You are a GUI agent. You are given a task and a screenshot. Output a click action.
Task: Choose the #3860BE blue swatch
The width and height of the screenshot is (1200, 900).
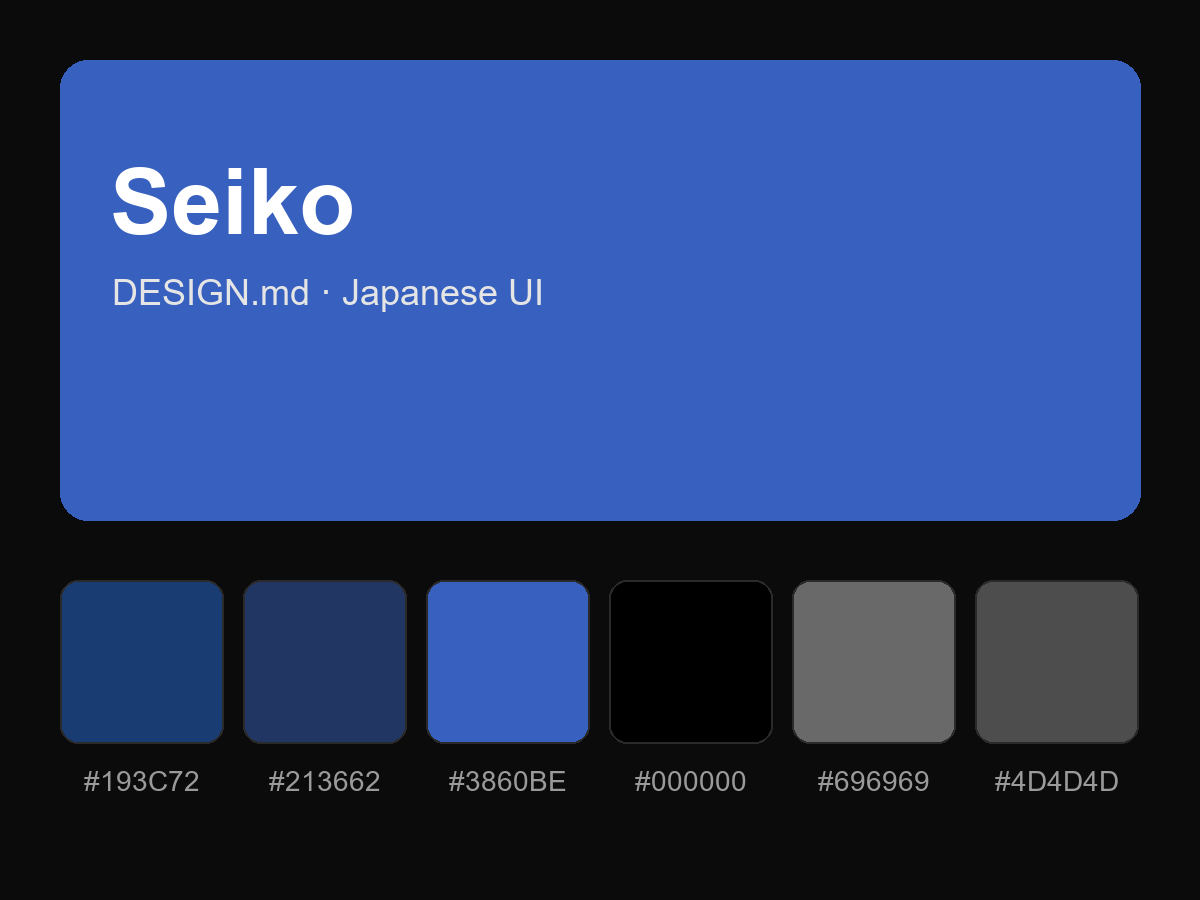coord(508,662)
